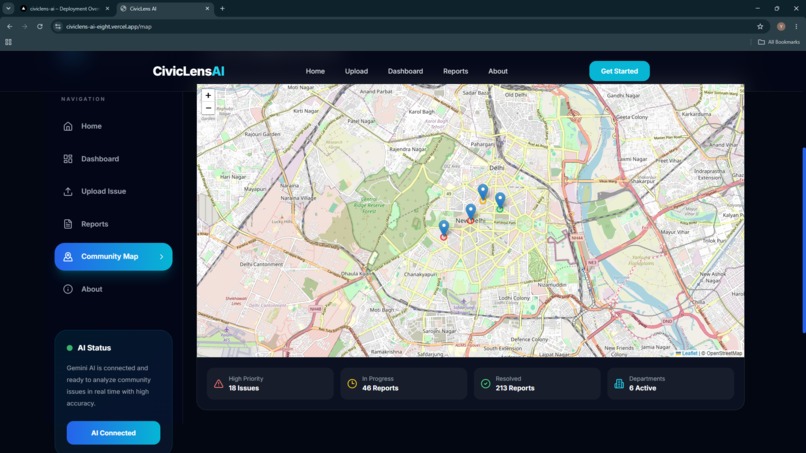Zoom out of the map with the minus button
The image size is (806, 453).
pos(208,108)
